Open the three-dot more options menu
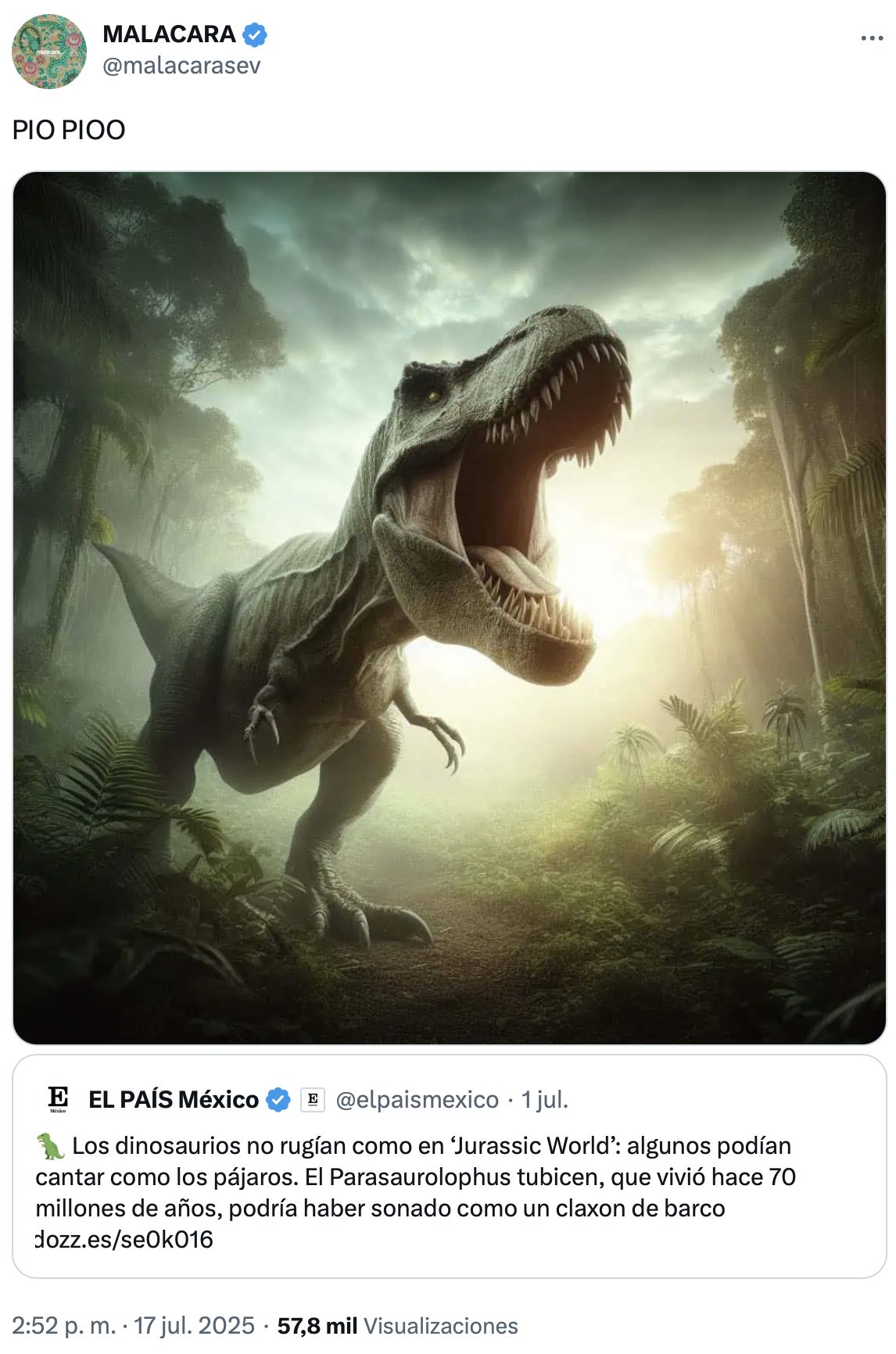896x1354 pixels. [x=871, y=38]
